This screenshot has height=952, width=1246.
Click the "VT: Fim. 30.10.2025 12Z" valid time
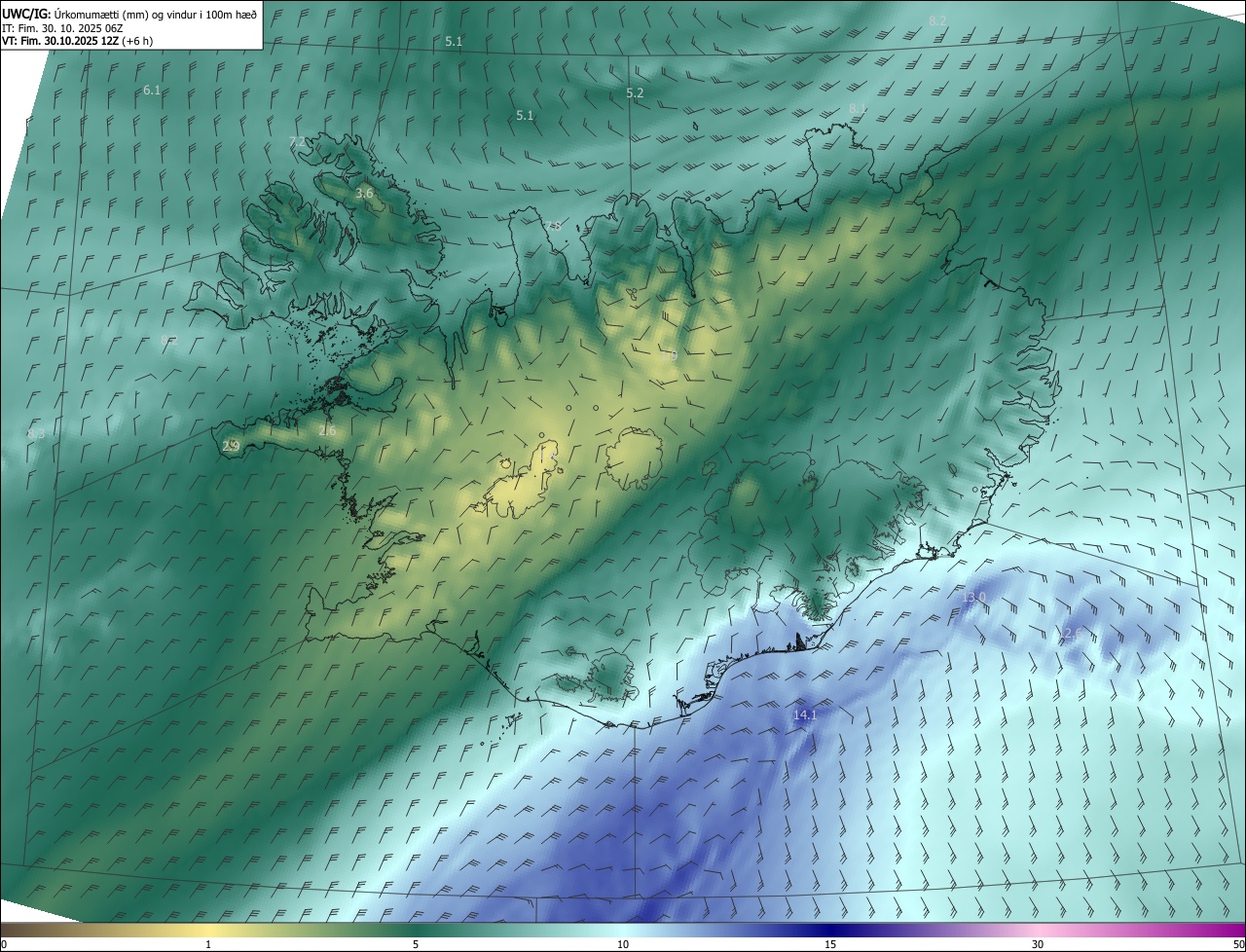coord(60,41)
